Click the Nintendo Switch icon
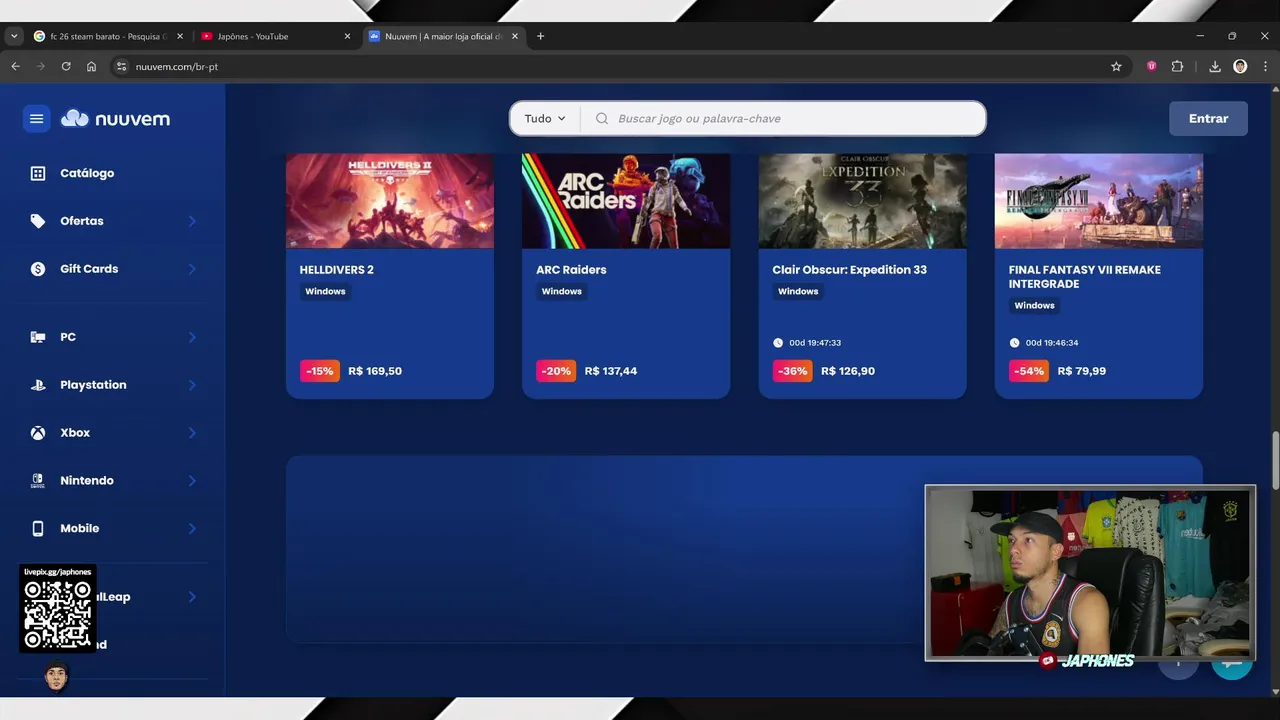 pos(38,481)
